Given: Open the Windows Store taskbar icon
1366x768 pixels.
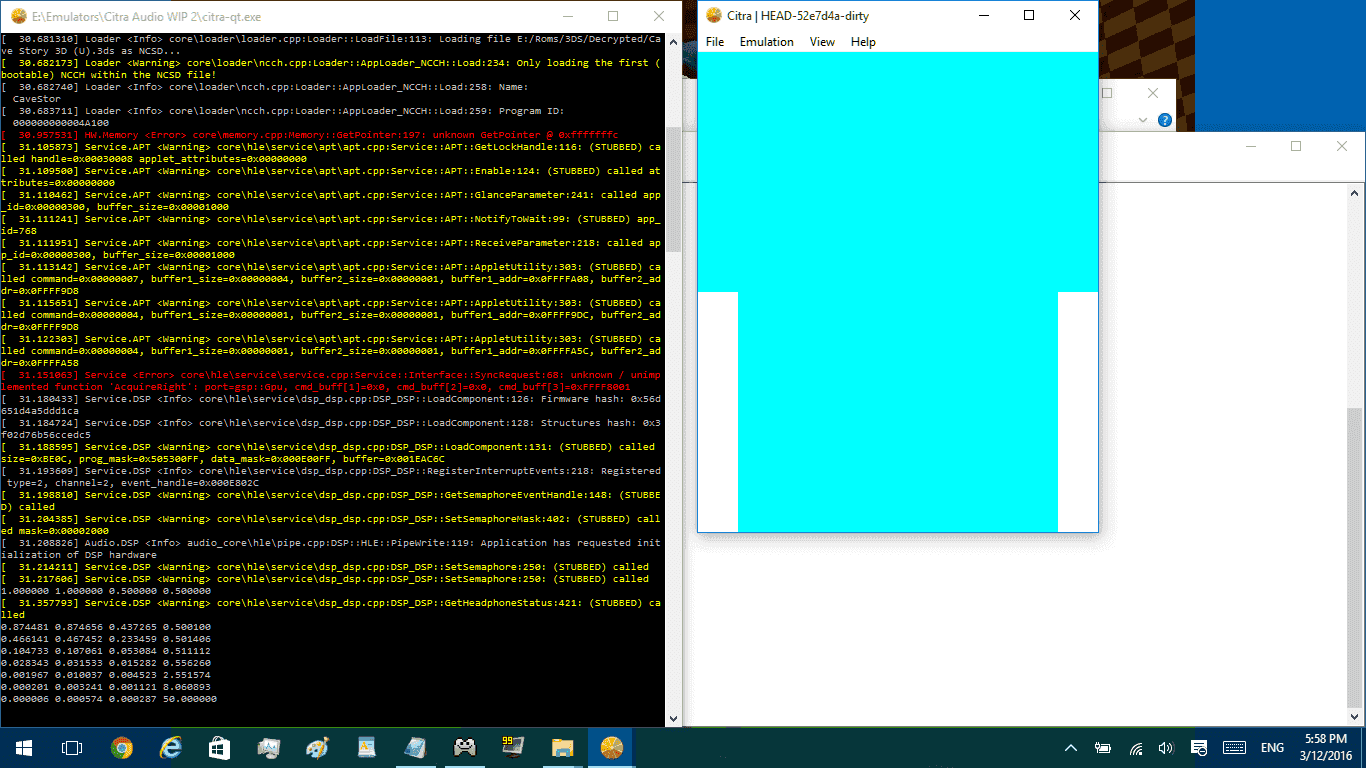Looking at the screenshot, I should (x=220, y=748).
